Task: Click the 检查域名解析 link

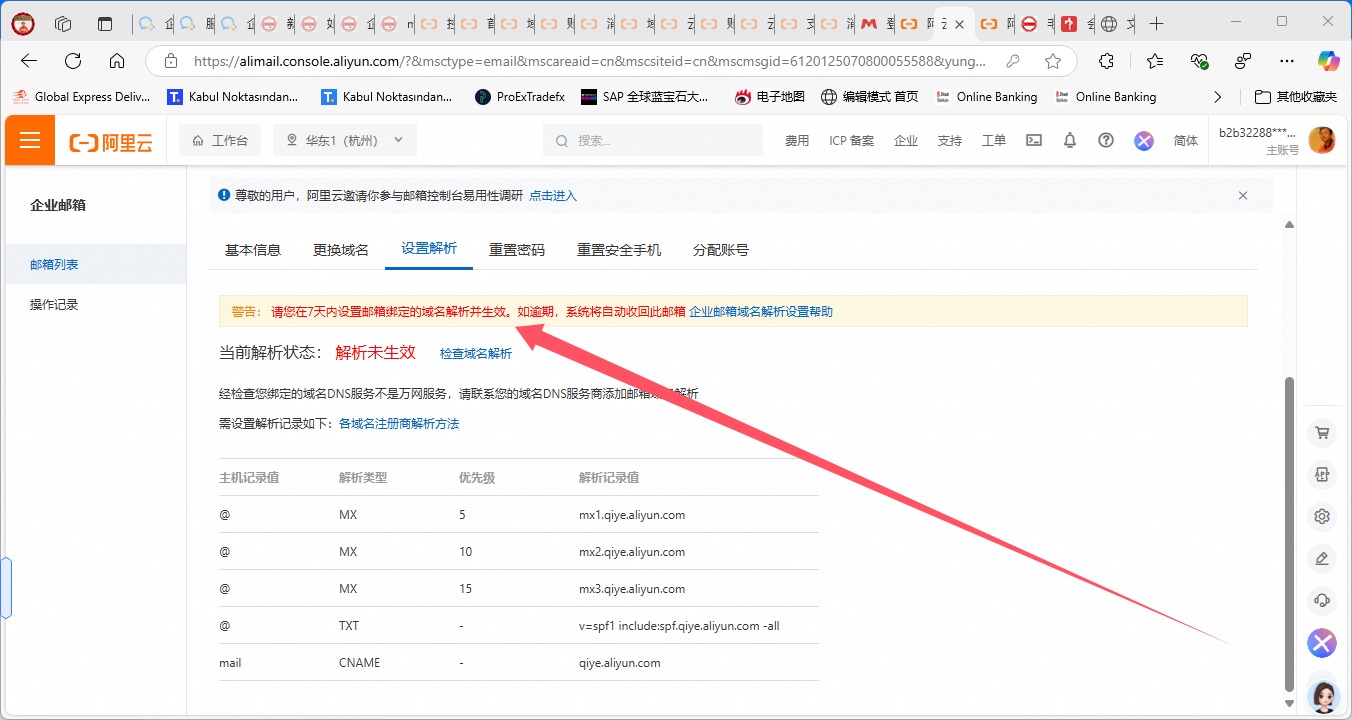Action: click(x=475, y=352)
